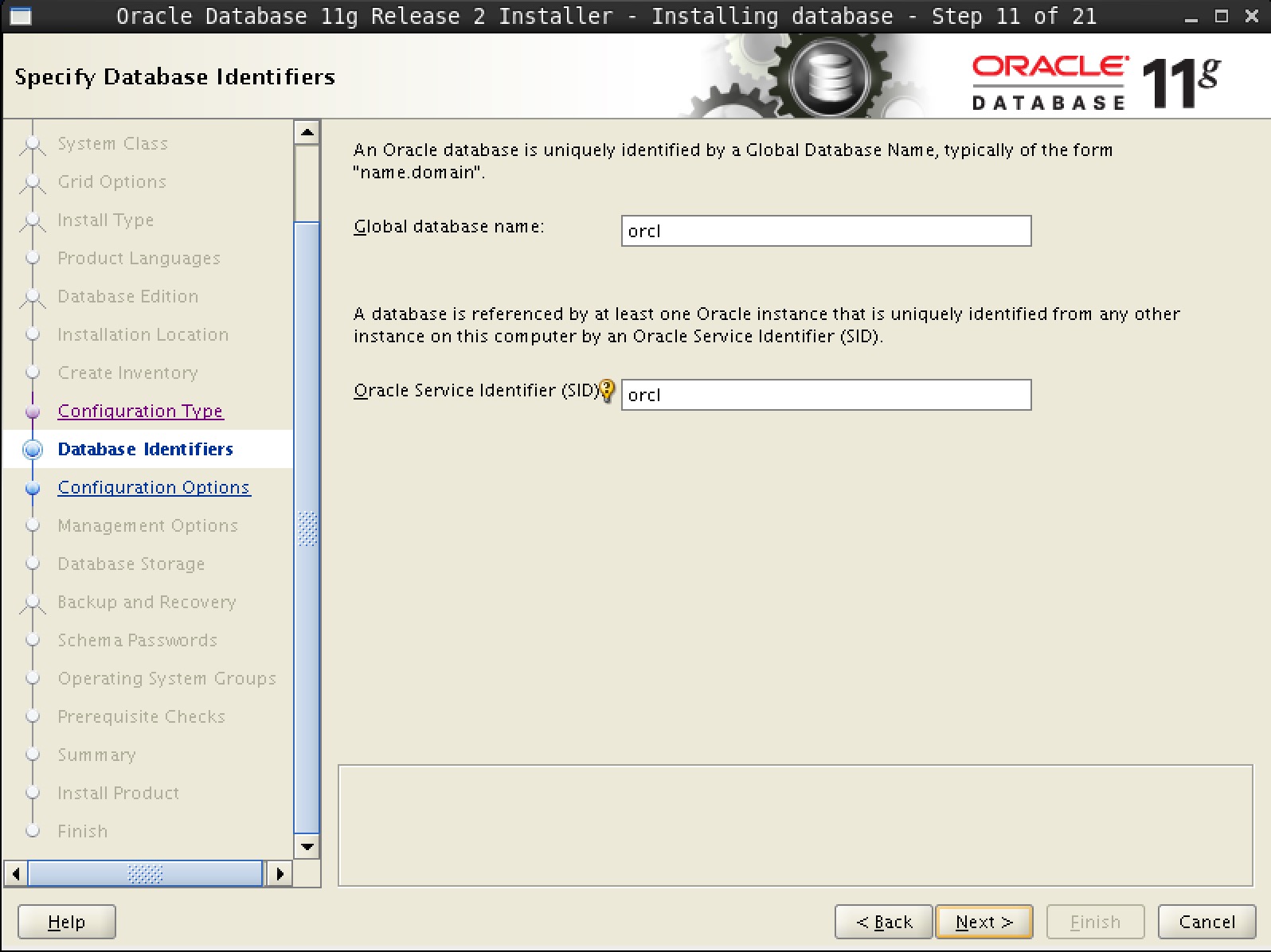Click the Install Product step label
The width and height of the screenshot is (1271, 952).
(x=119, y=793)
